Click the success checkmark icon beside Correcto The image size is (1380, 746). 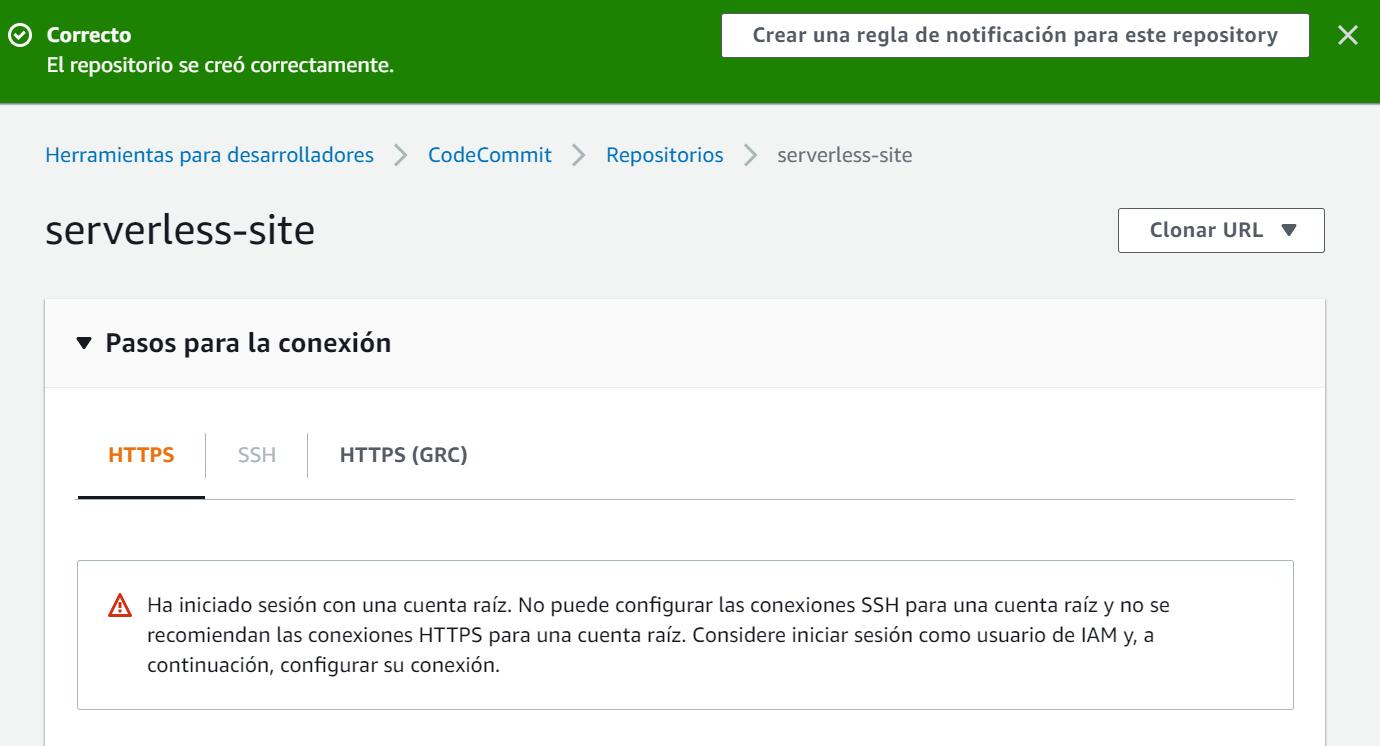pos(20,35)
